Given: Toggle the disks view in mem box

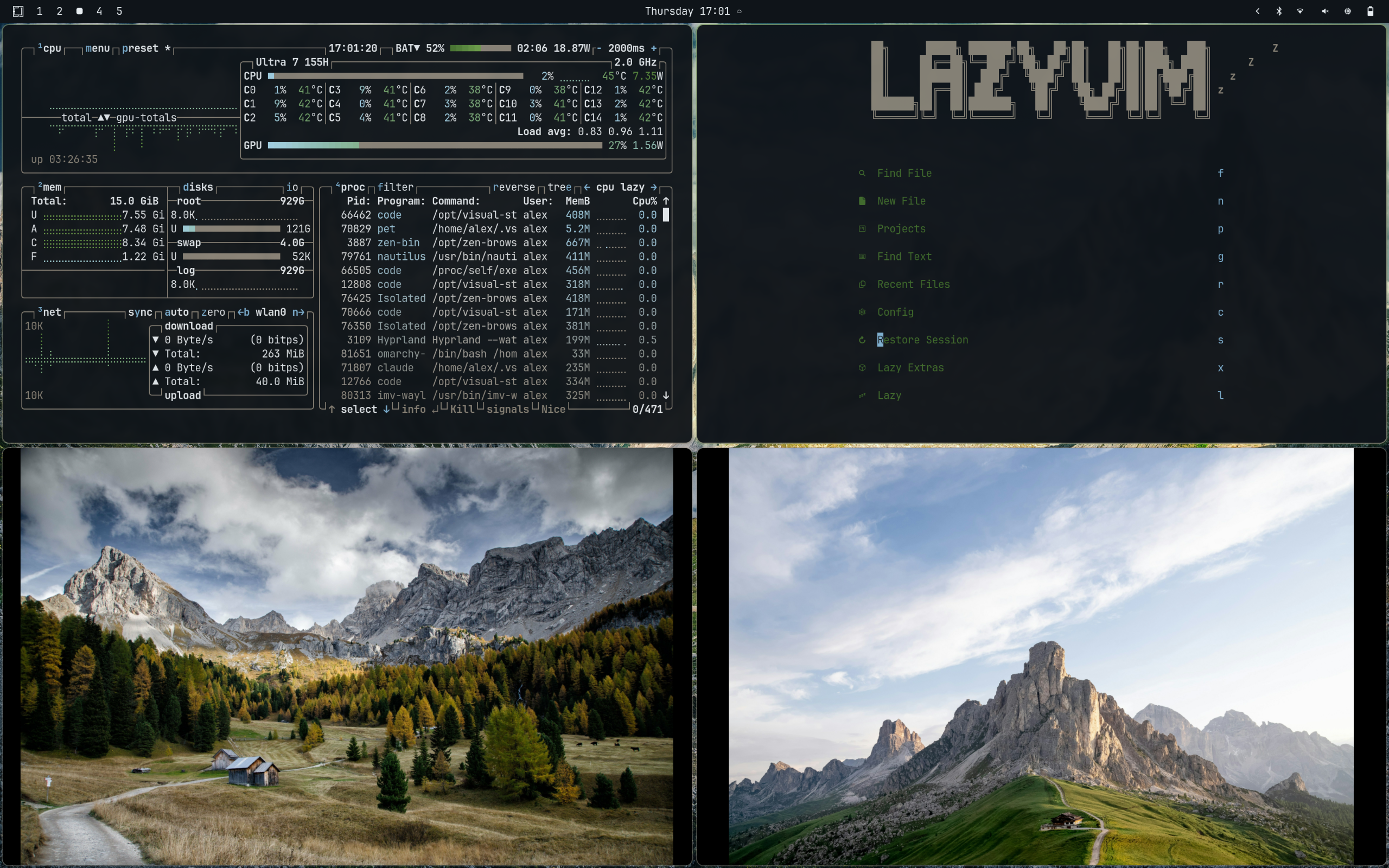Looking at the screenshot, I should [197, 187].
